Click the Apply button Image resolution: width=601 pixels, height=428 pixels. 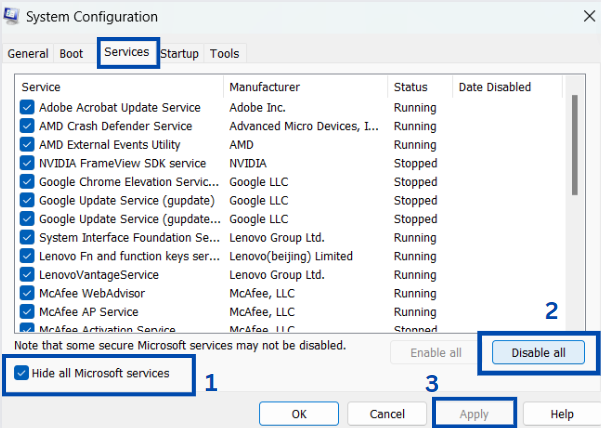(x=475, y=414)
